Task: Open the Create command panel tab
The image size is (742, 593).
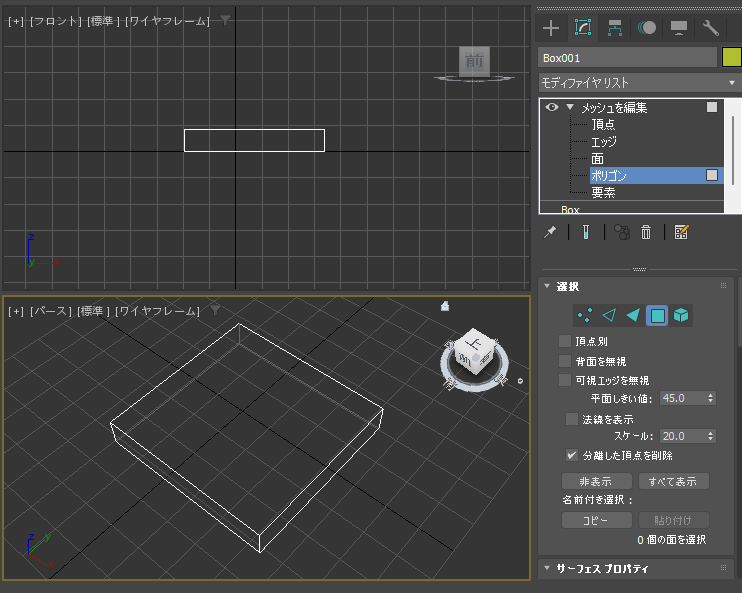Action: point(550,28)
